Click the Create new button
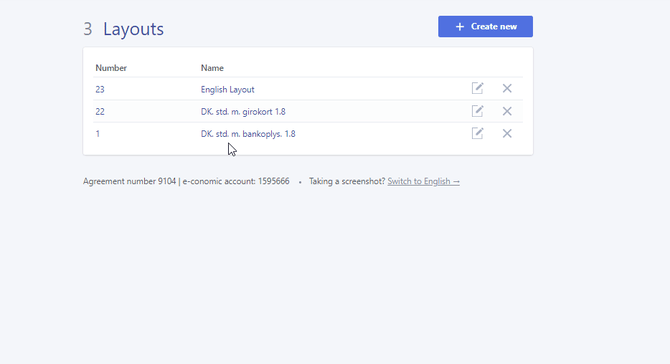670x364 pixels. coord(485,26)
